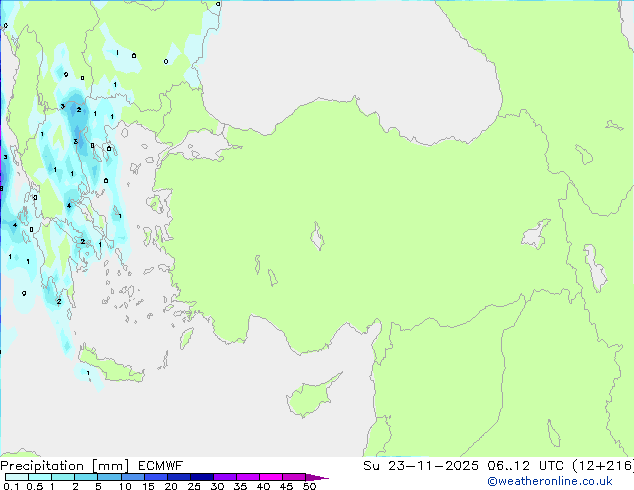Click the 35–40 mm magenta legend swatch

point(247,477)
